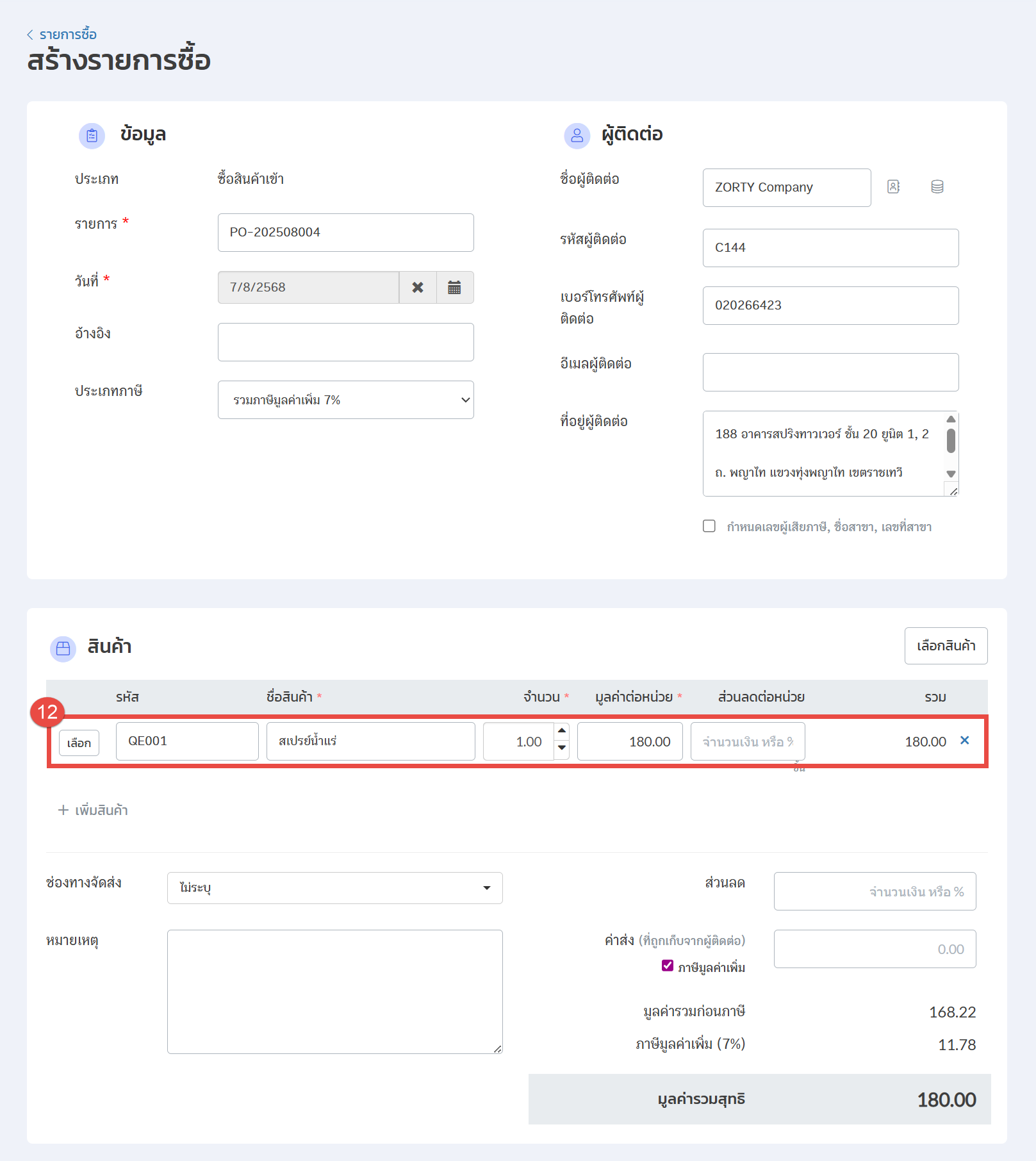Click เพิ่มสินค้า to add a product

pyautogui.click(x=94, y=811)
